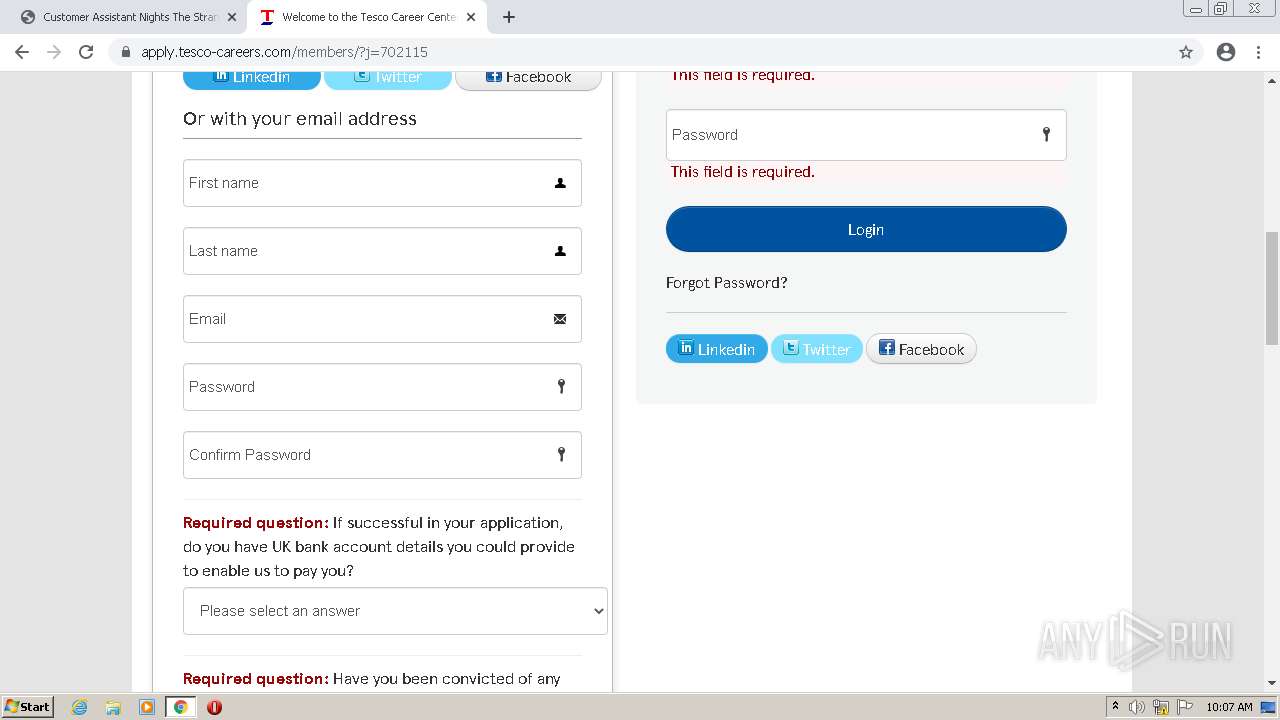This screenshot has height=720, width=1280.
Task: Click the scrollbar down arrow
Action: (1272, 683)
